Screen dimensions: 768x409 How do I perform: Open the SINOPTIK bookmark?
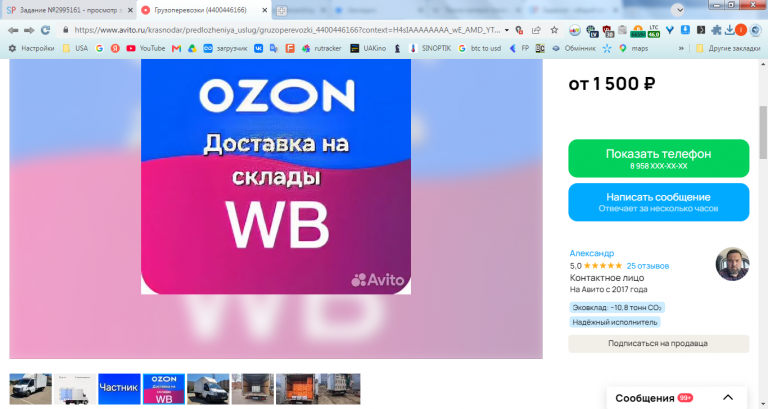pos(430,48)
